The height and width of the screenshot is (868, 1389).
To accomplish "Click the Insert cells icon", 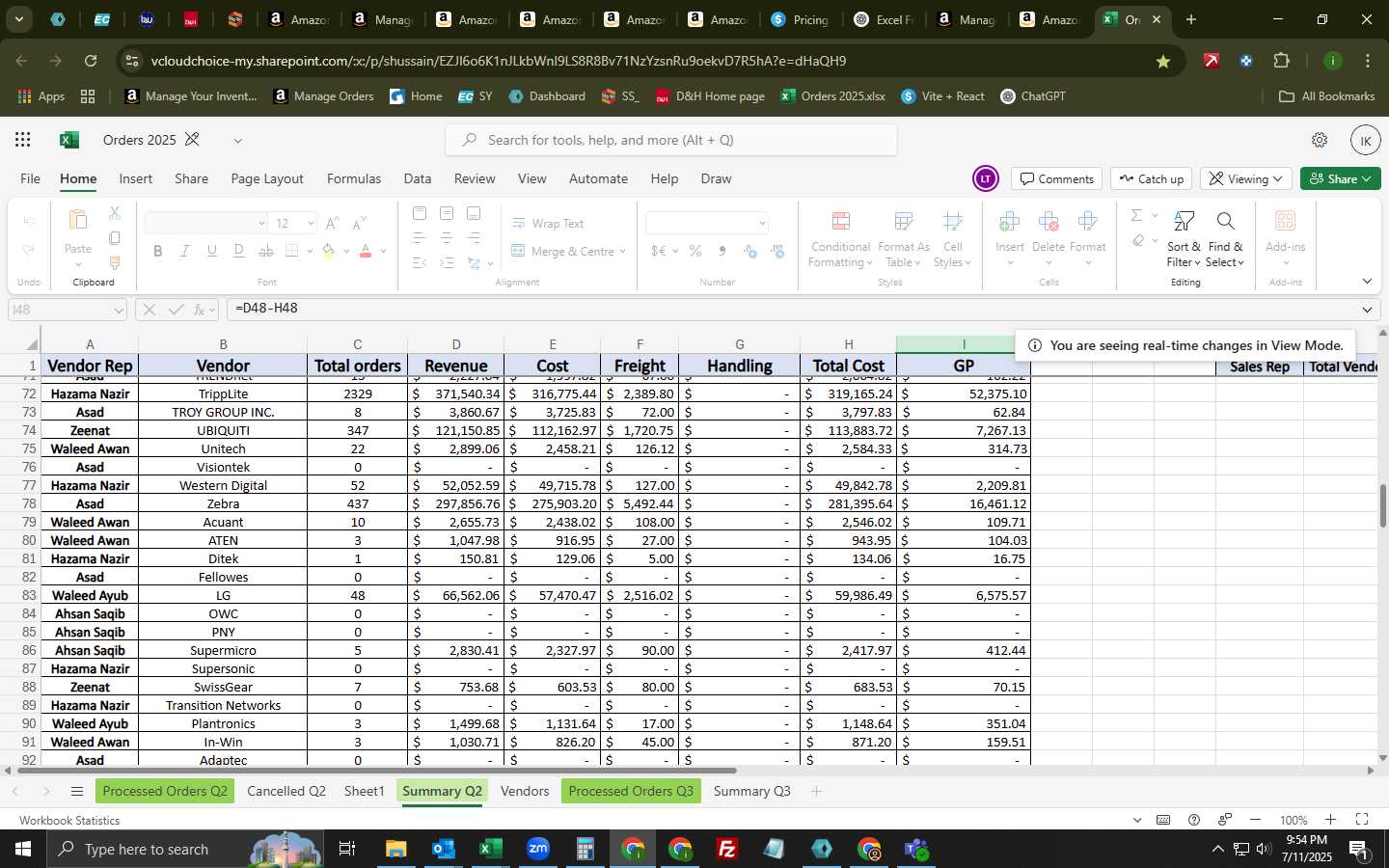I will tap(1010, 222).
